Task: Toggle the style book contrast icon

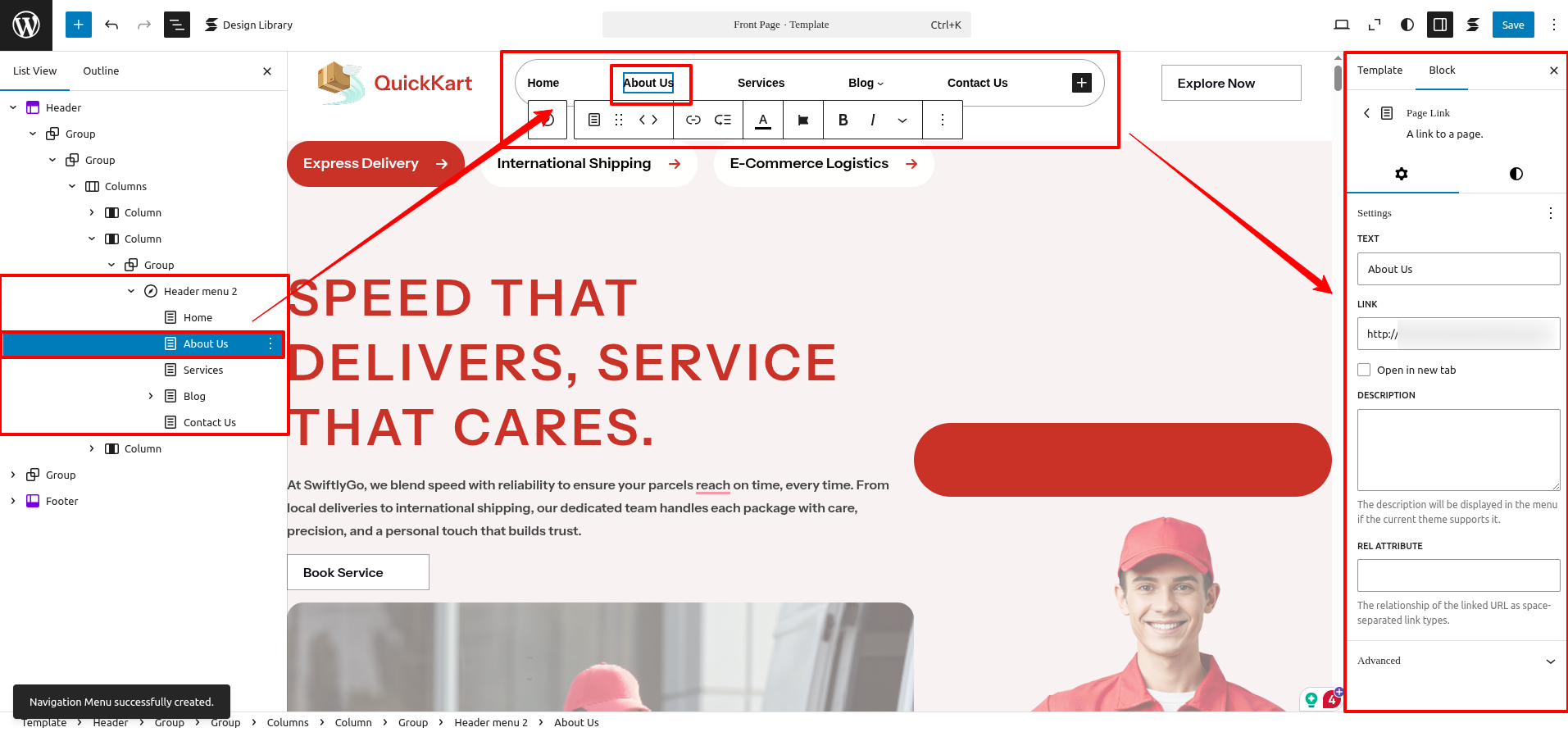Action: pyautogui.click(x=1407, y=25)
